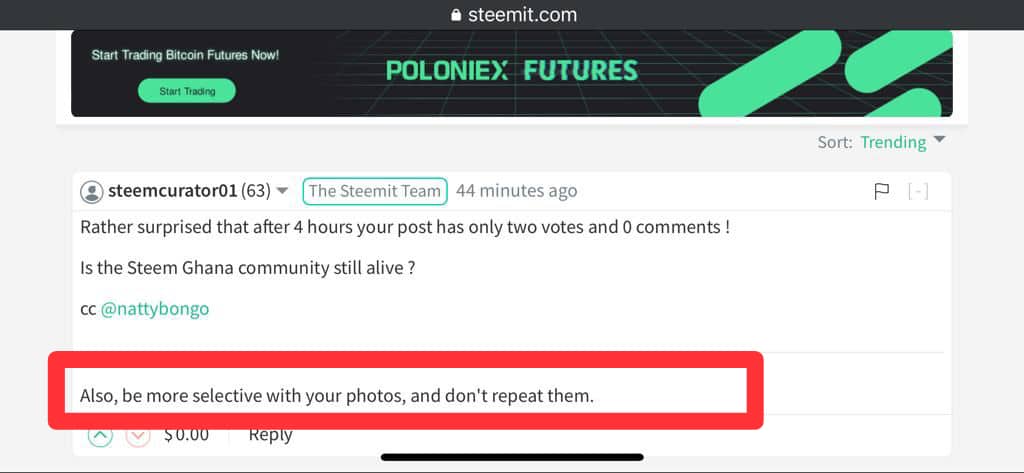The height and width of the screenshot is (473, 1024).
Task: Click the highlighted "be more selective" sentence
Action: point(337,396)
